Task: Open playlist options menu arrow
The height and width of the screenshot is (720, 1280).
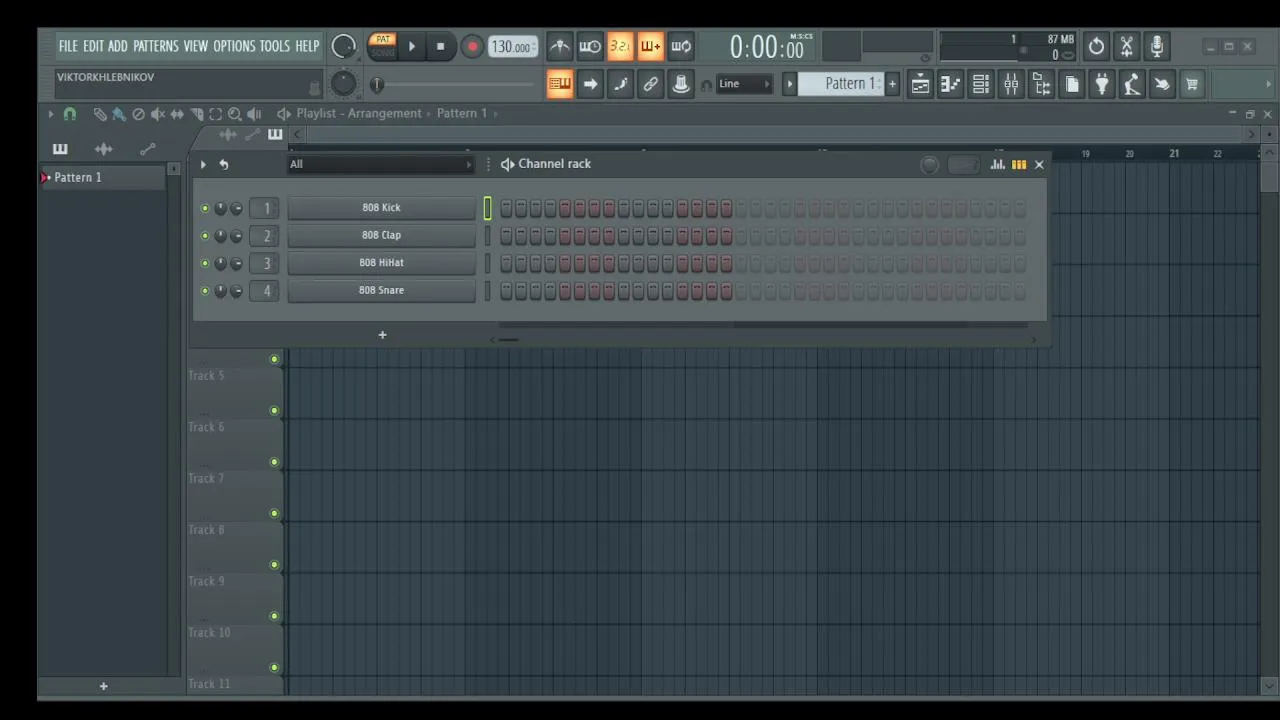Action: pos(50,114)
